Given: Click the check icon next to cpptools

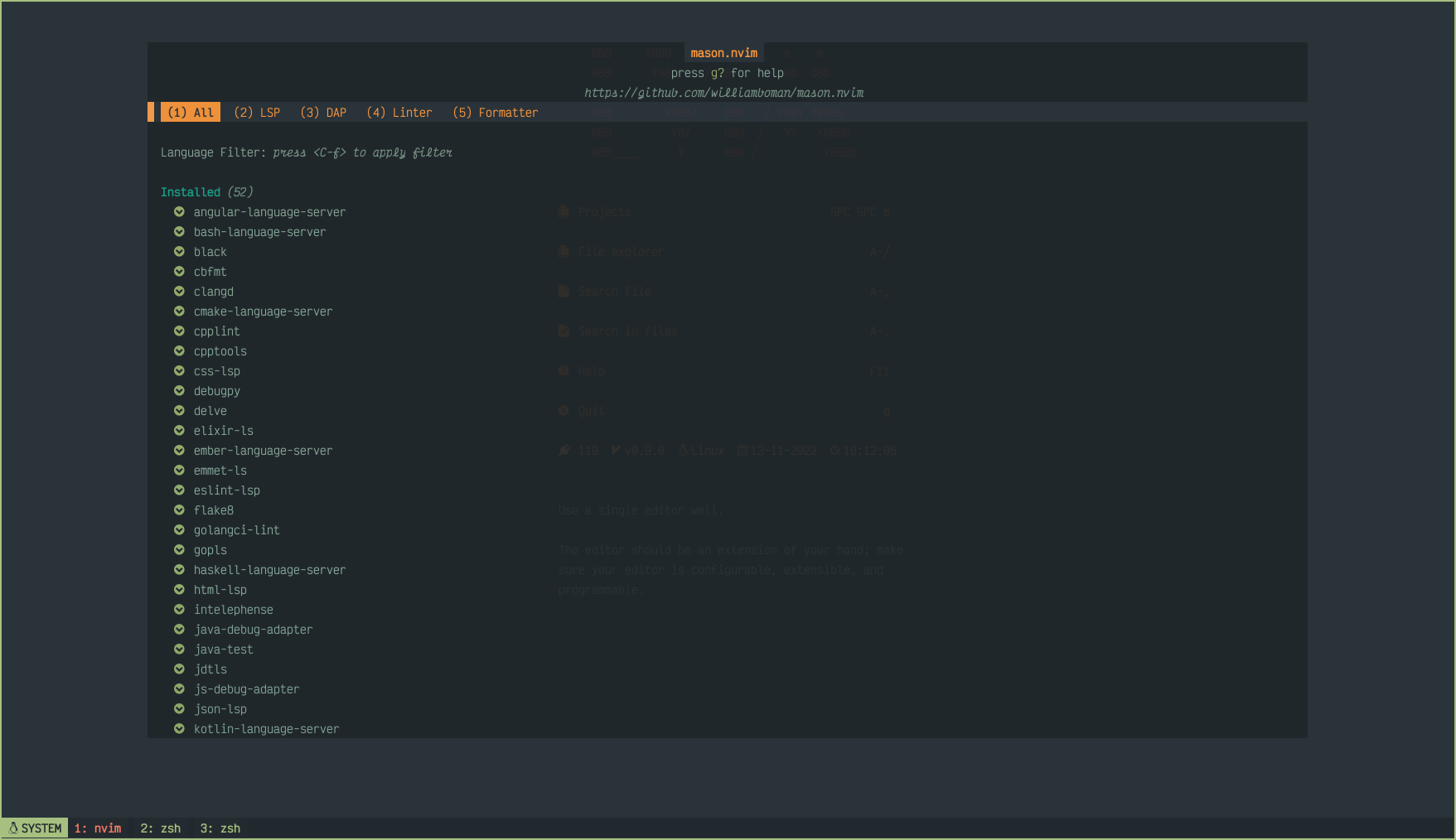Looking at the screenshot, I should (x=179, y=351).
